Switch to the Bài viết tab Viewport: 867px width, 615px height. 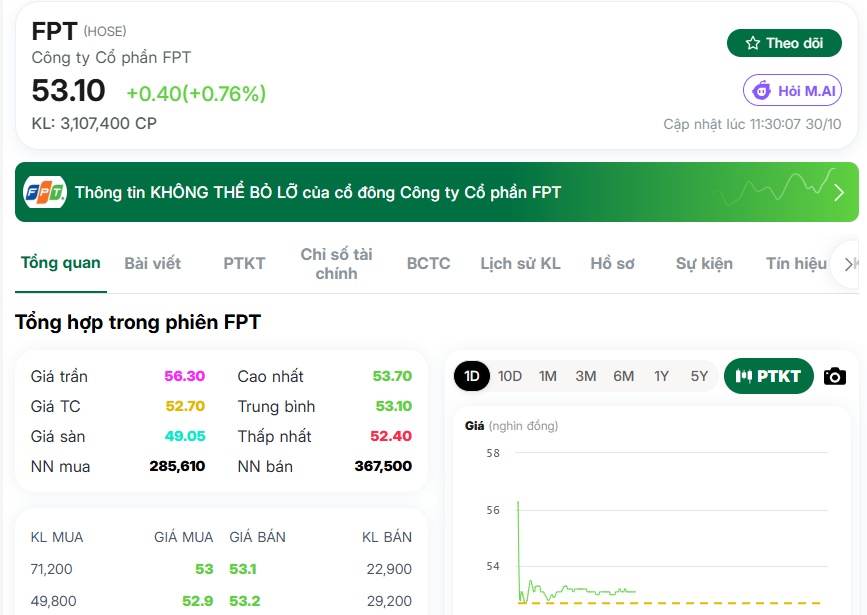click(x=153, y=263)
